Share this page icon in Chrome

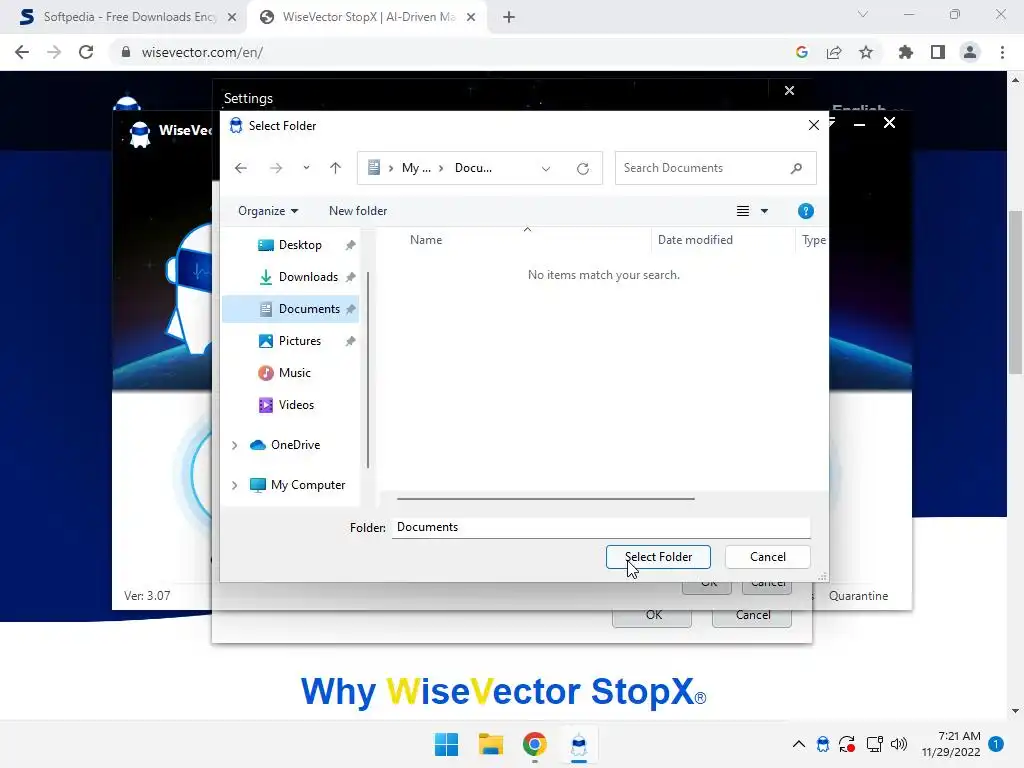(x=834, y=52)
